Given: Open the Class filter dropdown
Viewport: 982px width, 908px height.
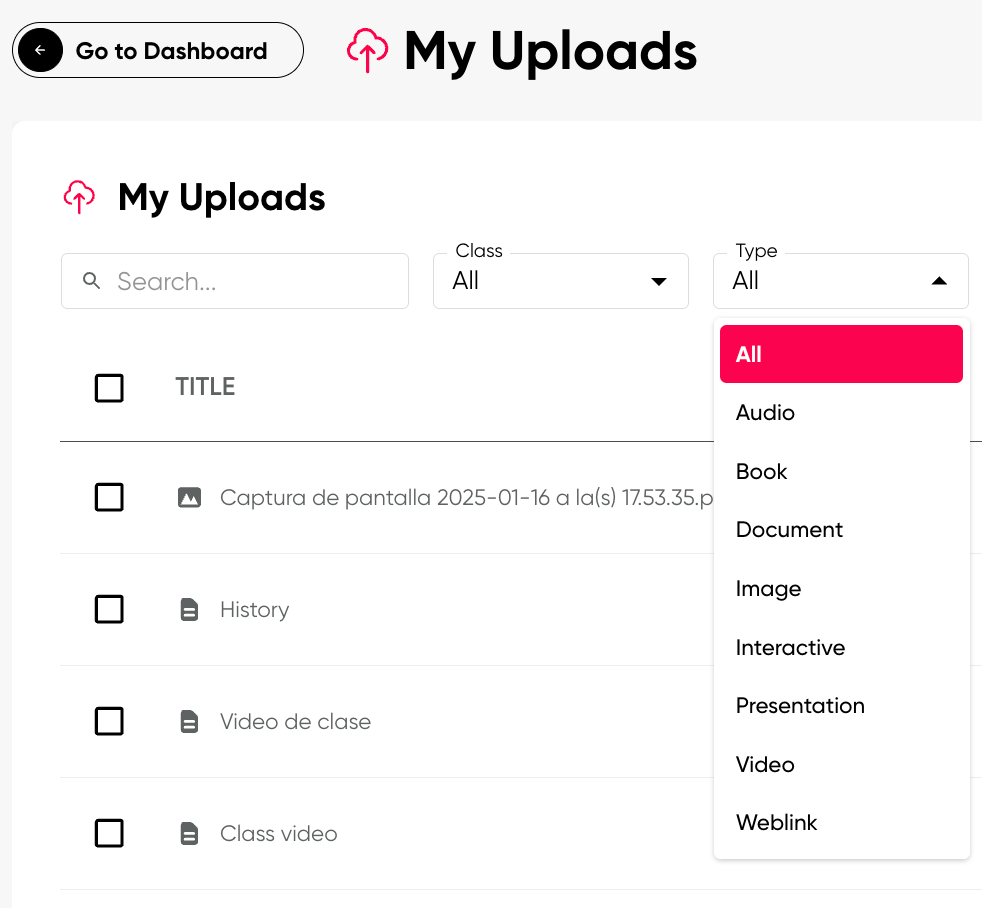Looking at the screenshot, I should click(561, 281).
